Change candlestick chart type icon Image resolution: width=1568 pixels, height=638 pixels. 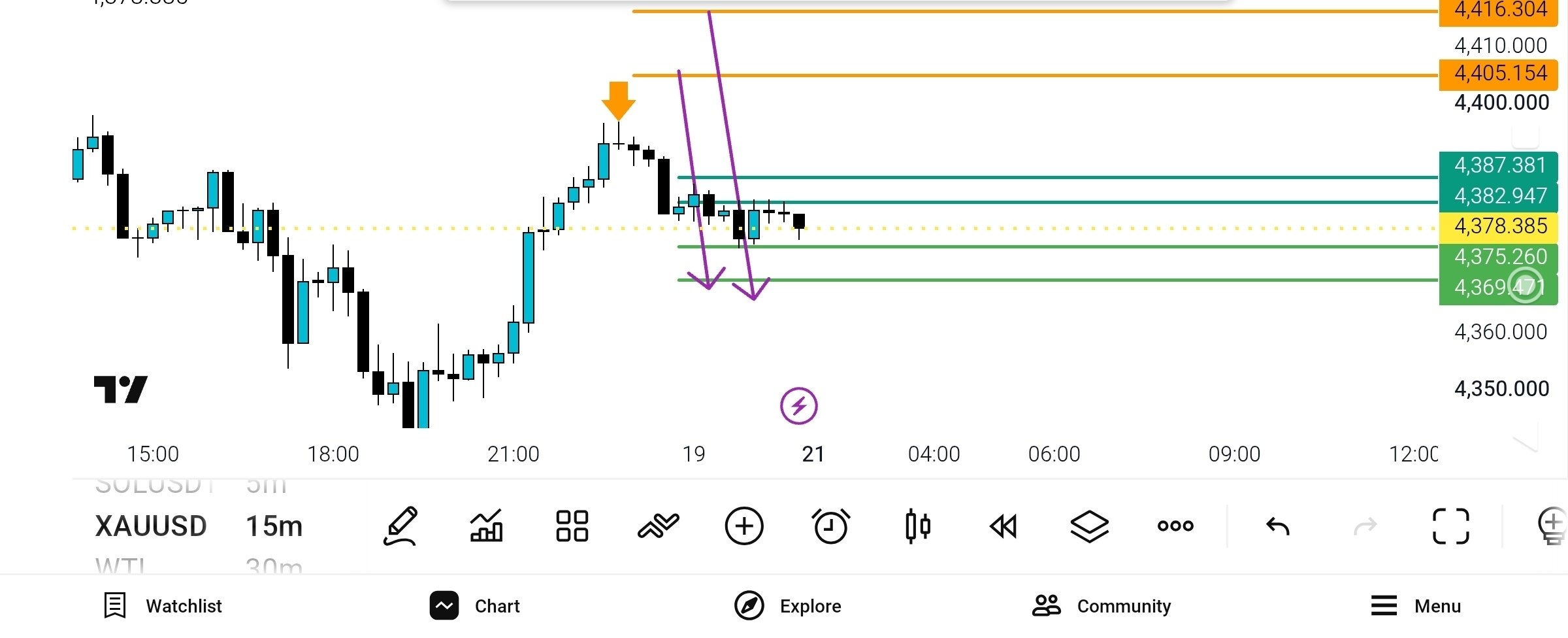[918, 526]
